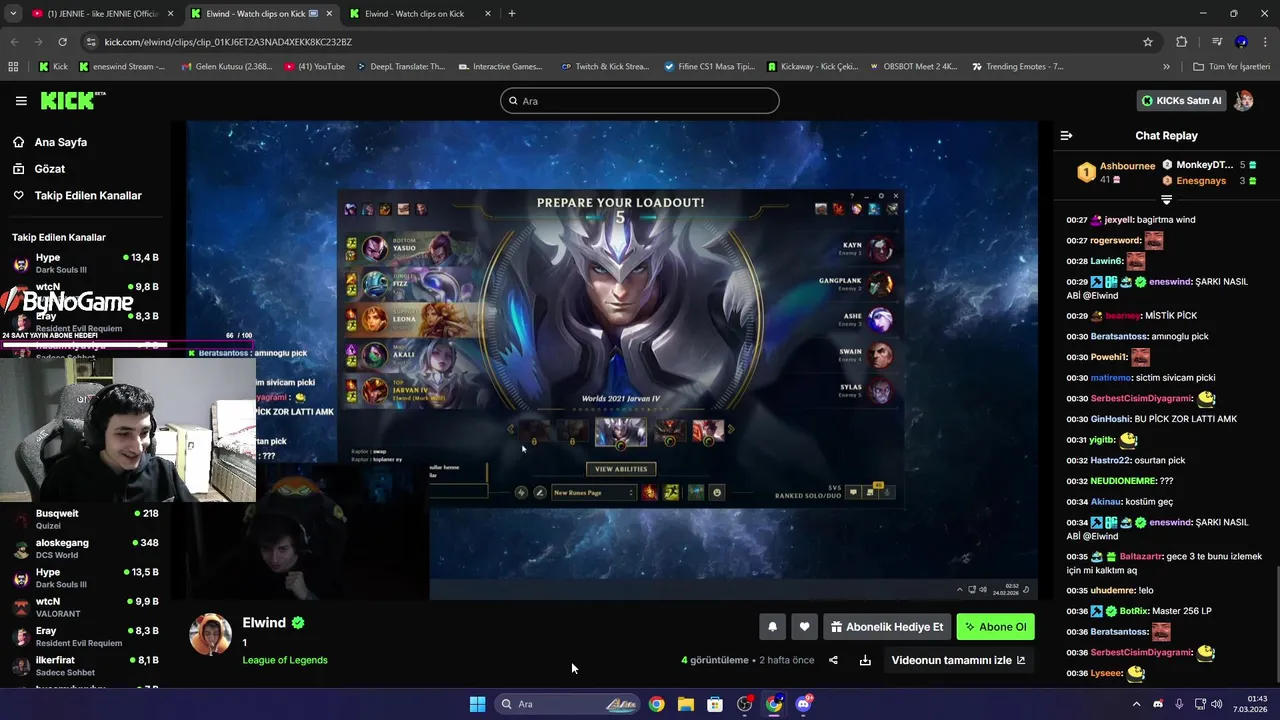Open the Gelen Kutusu Gmail bookmark
The width and height of the screenshot is (1280, 720).
coord(227,67)
